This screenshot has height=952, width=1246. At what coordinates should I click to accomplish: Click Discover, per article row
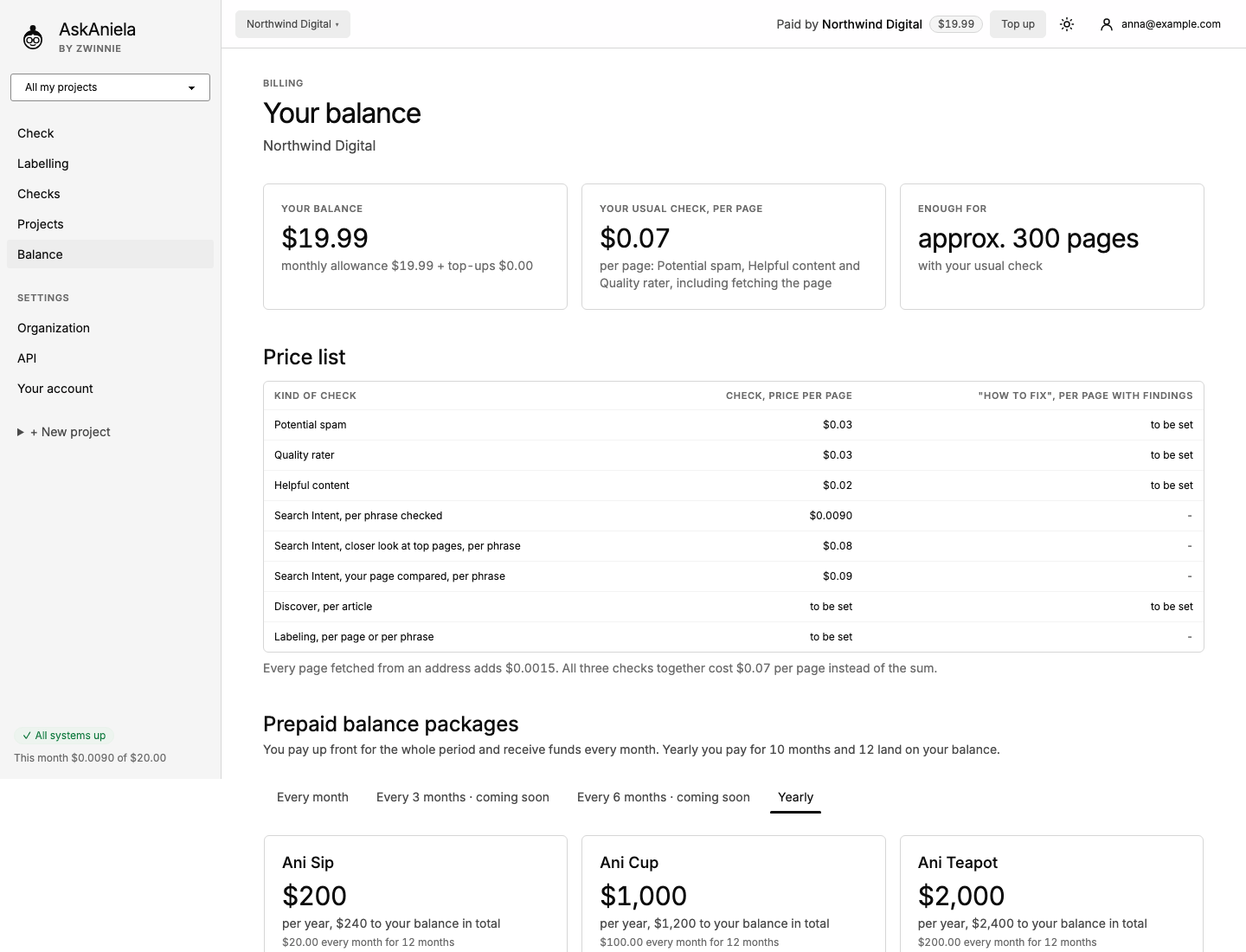pyautogui.click(x=734, y=607)
